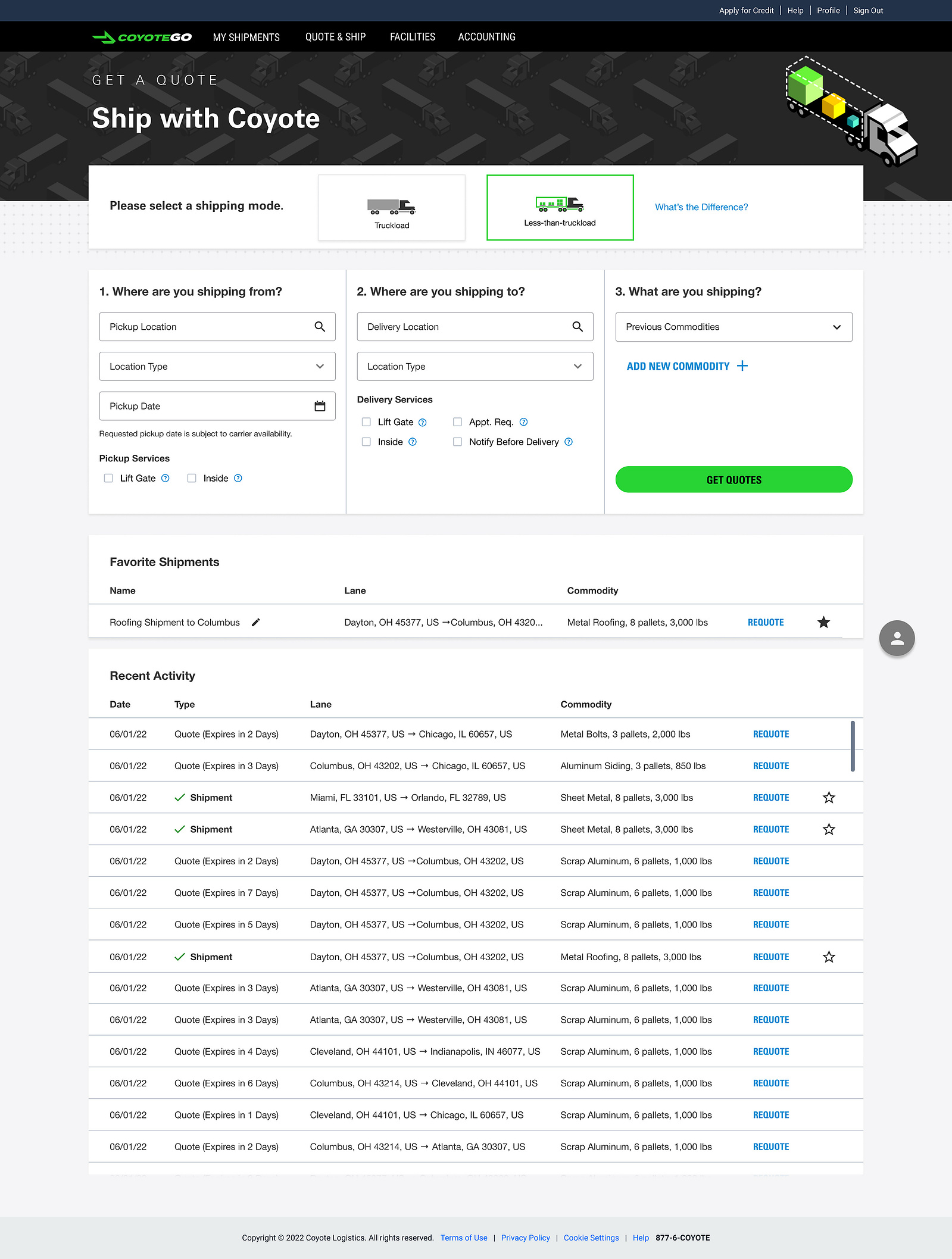Open the My Shipments menu
The width and height of the screenshot is (952, 1259).
246,37
